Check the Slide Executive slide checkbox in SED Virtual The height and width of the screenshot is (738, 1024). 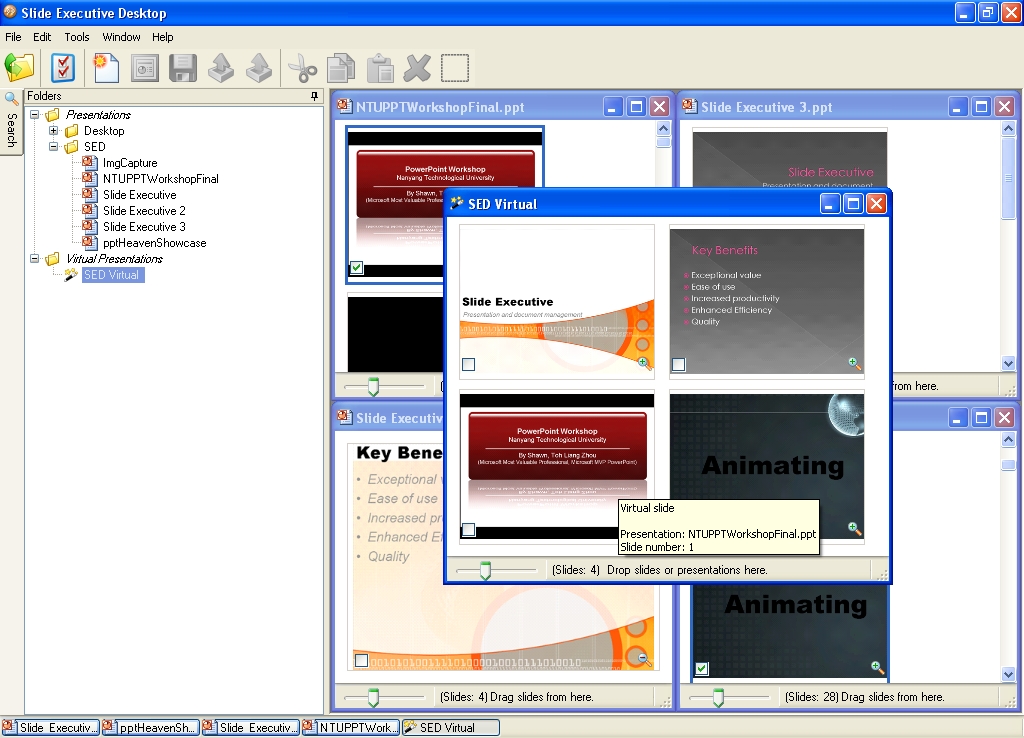tap(468, 364)
